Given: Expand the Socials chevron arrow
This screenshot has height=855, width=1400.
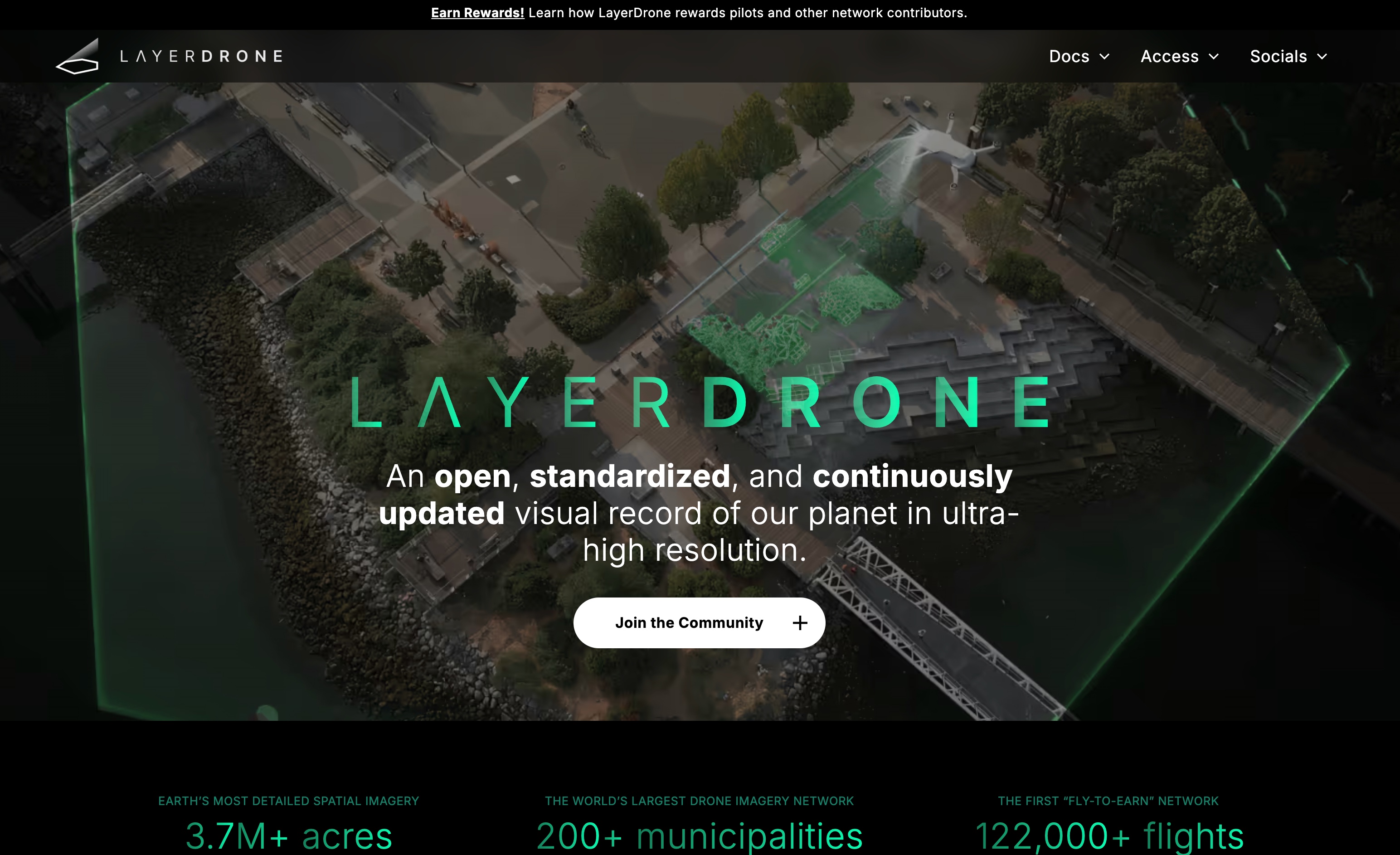Looking at the screenshot, I should [x=1322, y=57].
